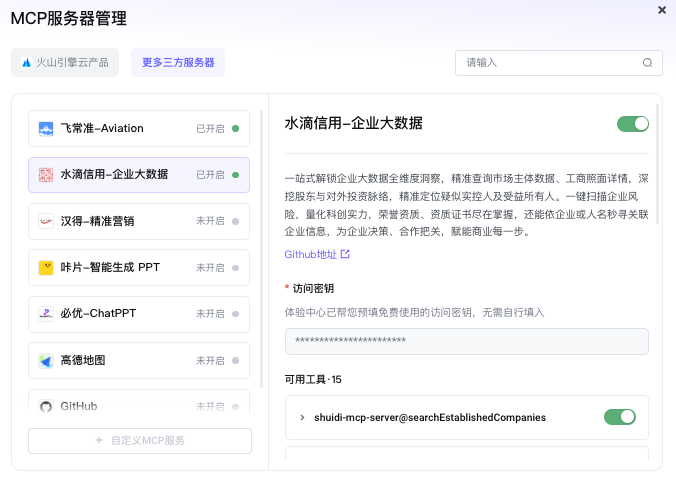Click 未开启 status of 汉得-精准营销
This screenshot has height=484, width=676.
(x=210, y=221)
